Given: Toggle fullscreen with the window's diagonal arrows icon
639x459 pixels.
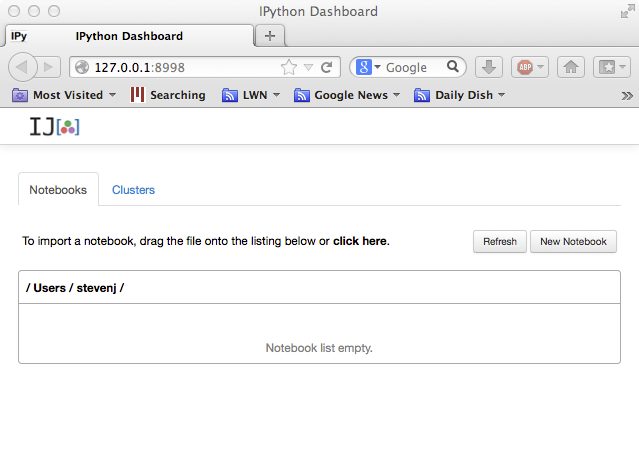Looking at the screenshot, I should point(628,11).
